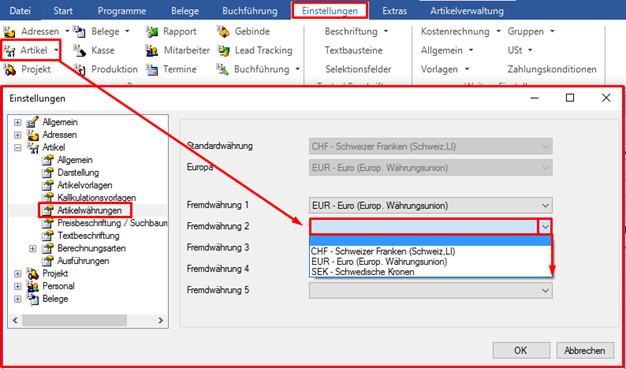The image size is (626, 369).
Task: Confirm settings with the OK button
Action: (521, 350)
